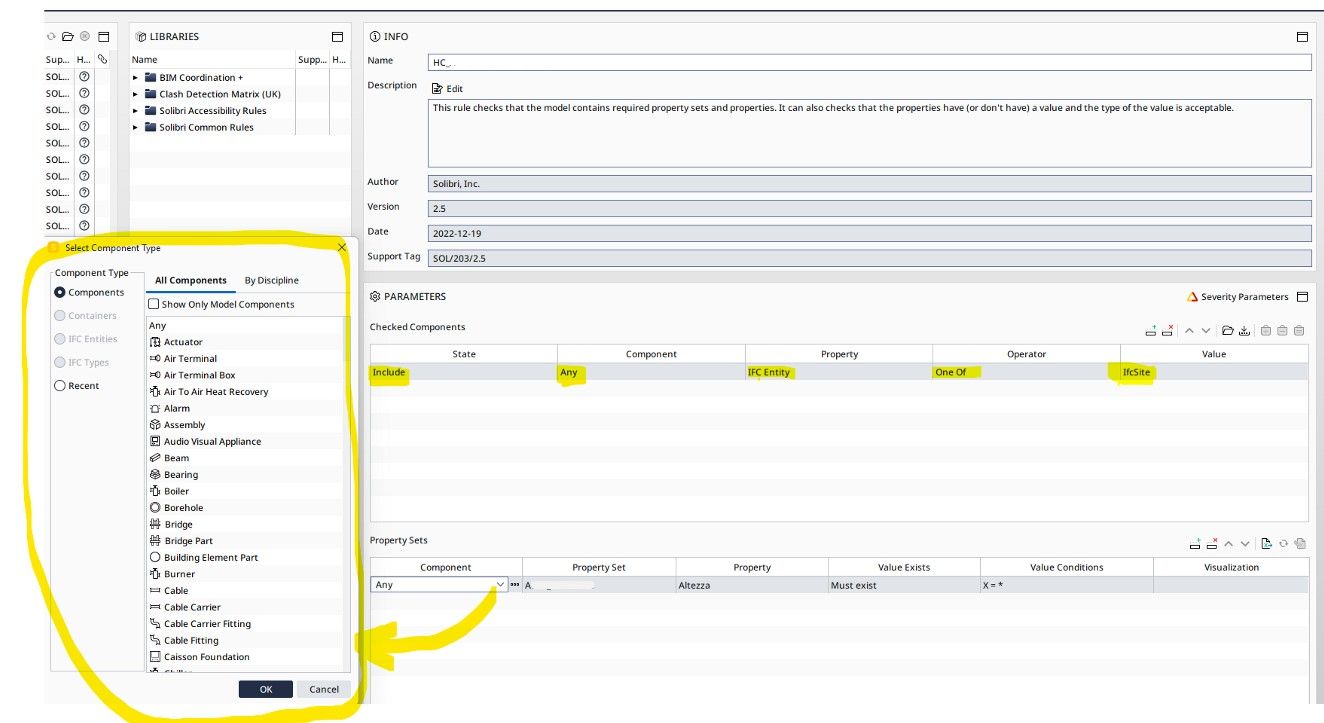Select the Recent radio button
1324x723 pixels.
60,385
